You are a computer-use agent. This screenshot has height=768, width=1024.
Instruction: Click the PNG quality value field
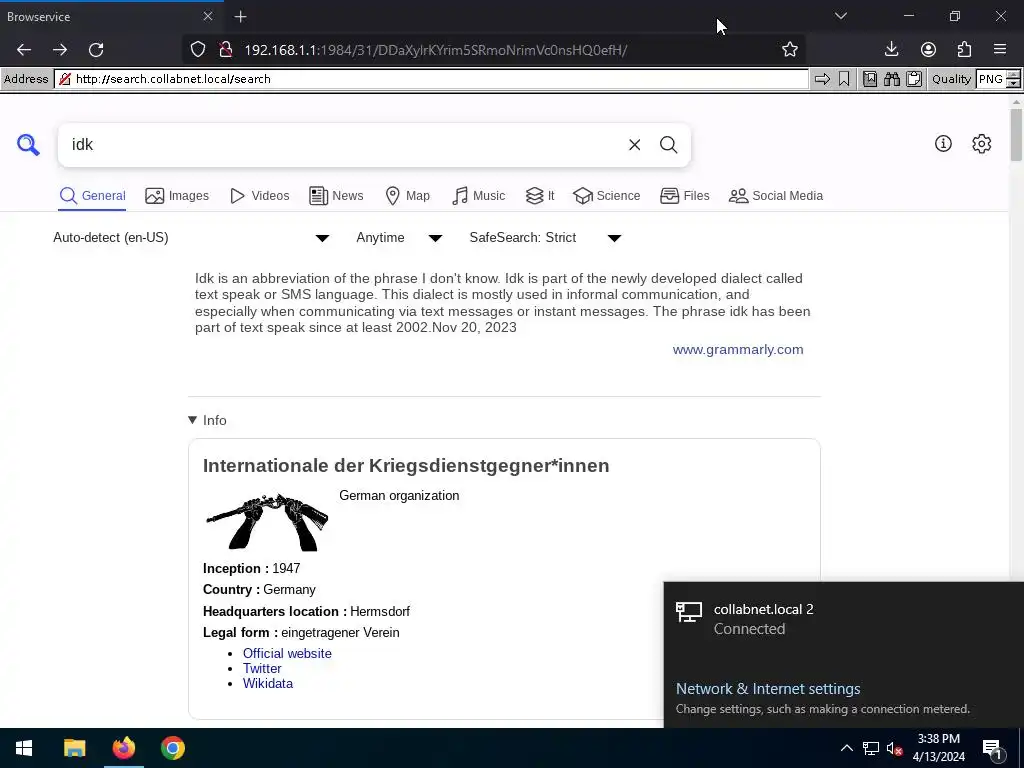click(x=991, y=79)
